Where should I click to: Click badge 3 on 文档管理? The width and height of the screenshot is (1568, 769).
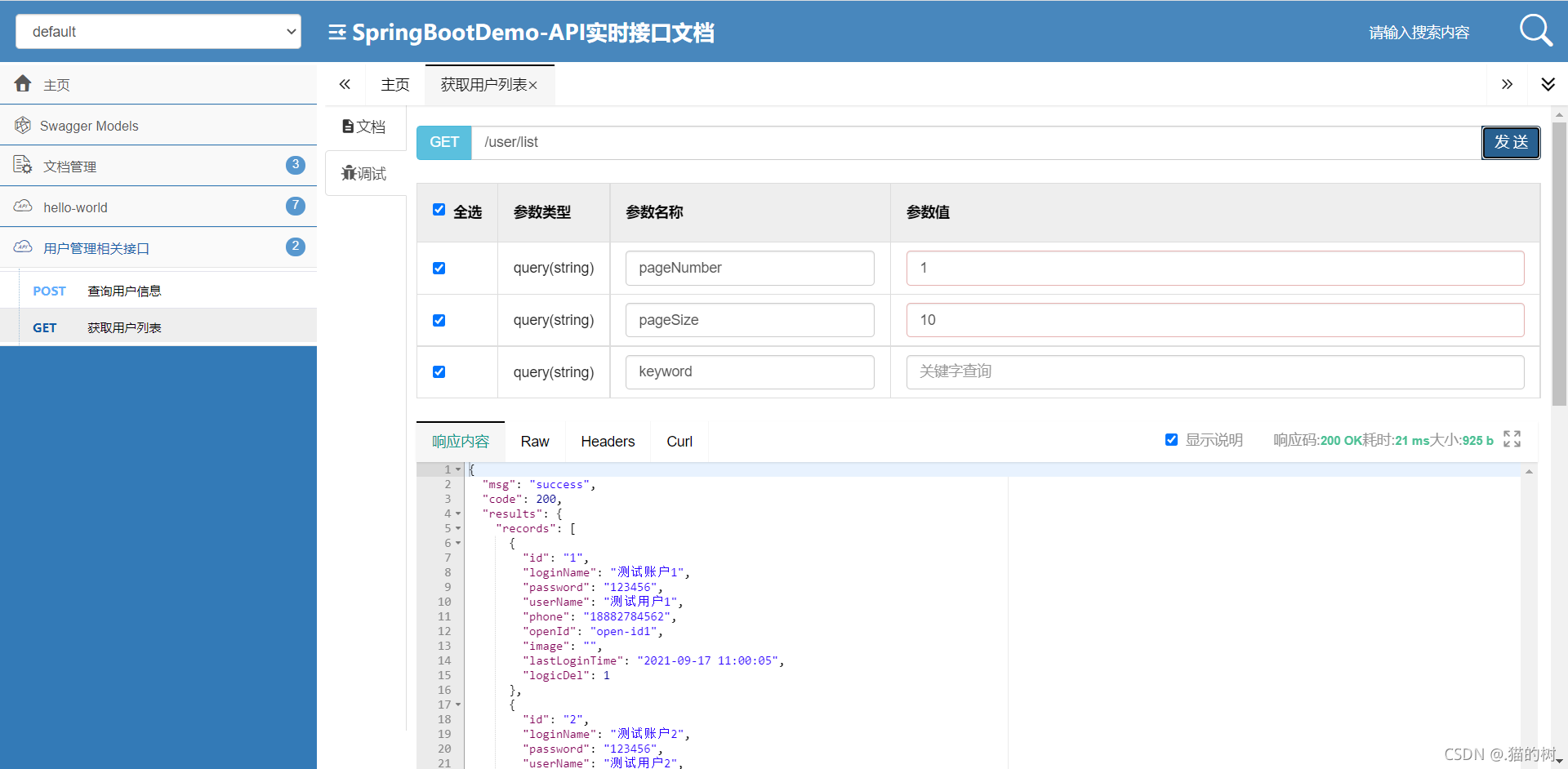pyautogui.click(x=296, y=165)
